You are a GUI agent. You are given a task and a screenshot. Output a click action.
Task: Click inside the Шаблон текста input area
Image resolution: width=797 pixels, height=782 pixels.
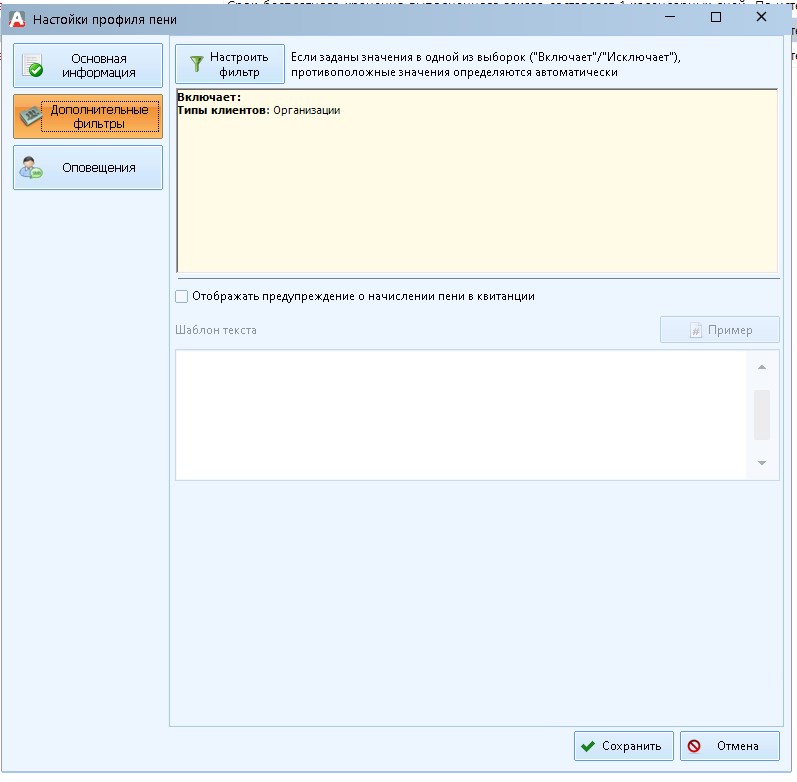pos(460,414)
